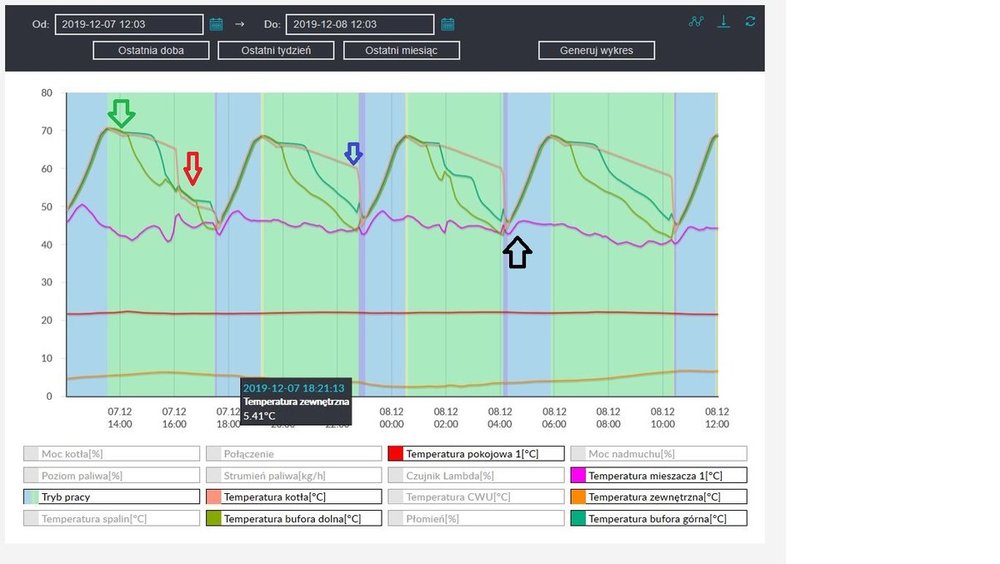Toggle the Moc kotła[%] series
This screenshot has width=1000, height=564.
[x=111, y=453]
